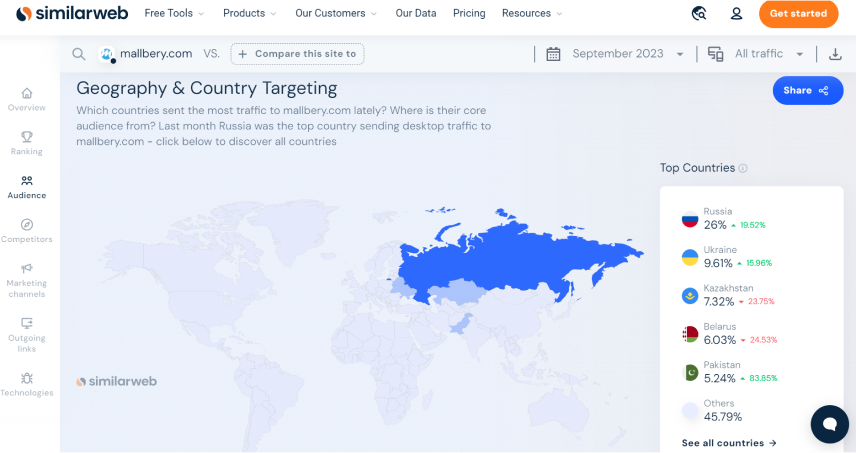
Task: Open Marketing channels in sidebar
Action: [27, 281]
